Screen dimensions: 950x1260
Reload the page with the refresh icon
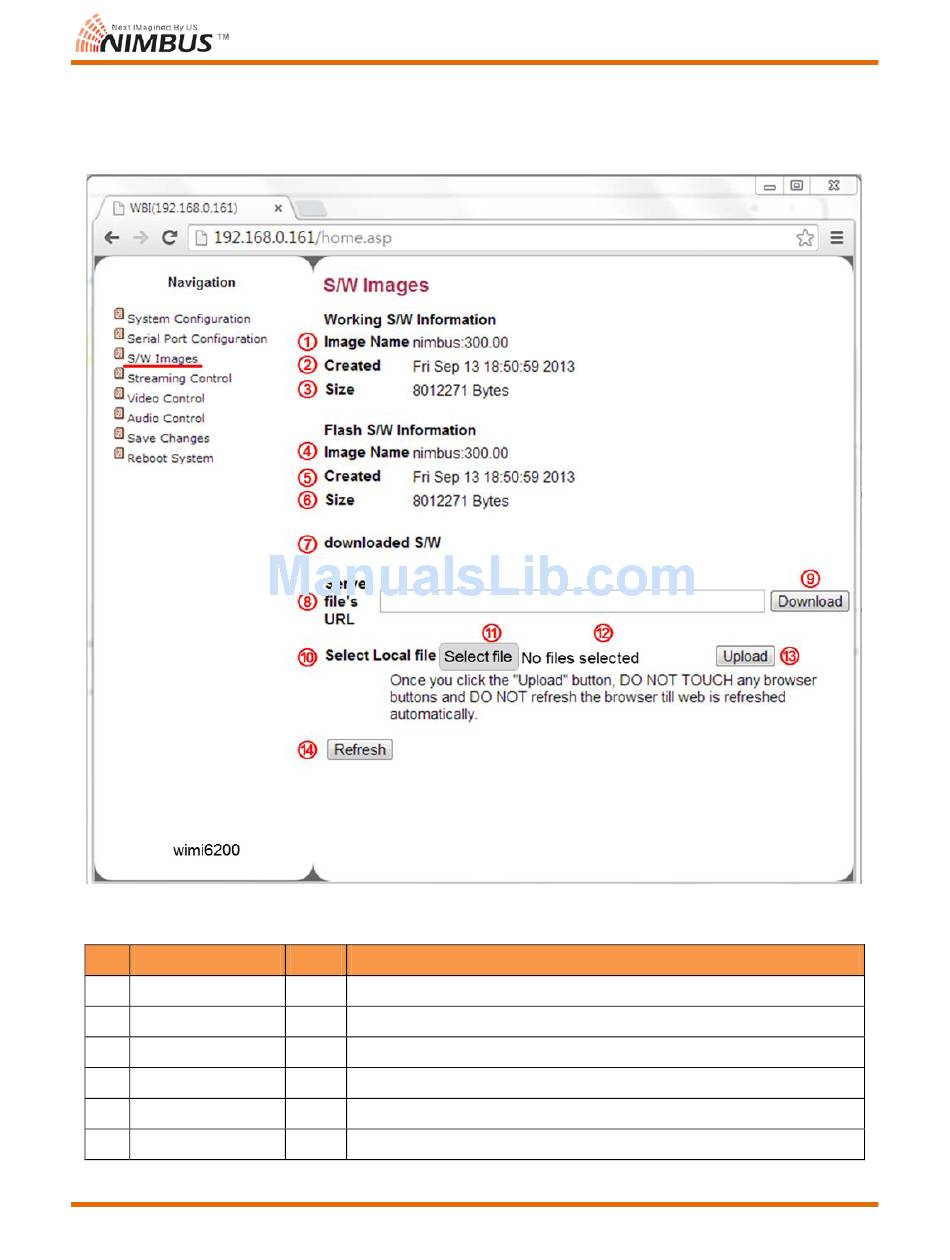pyautogui.click(x=169, y=238)
